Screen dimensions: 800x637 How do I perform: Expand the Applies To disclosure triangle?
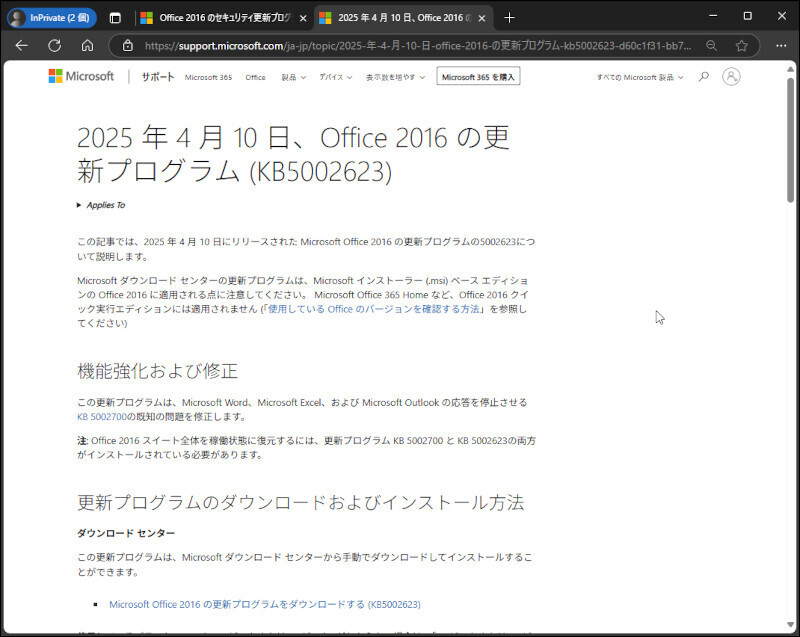(79, 205)
